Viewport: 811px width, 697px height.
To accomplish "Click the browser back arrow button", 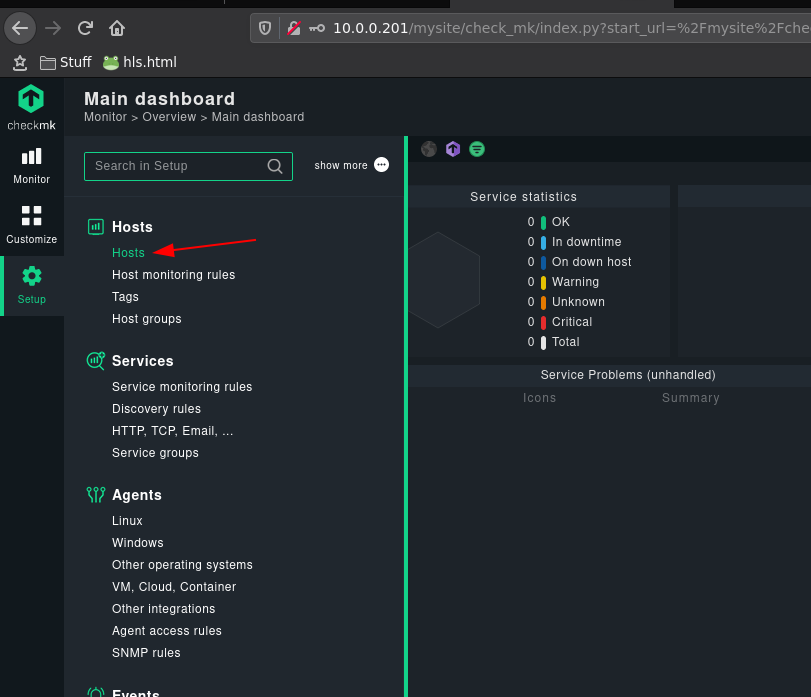I will coord(20,28).
